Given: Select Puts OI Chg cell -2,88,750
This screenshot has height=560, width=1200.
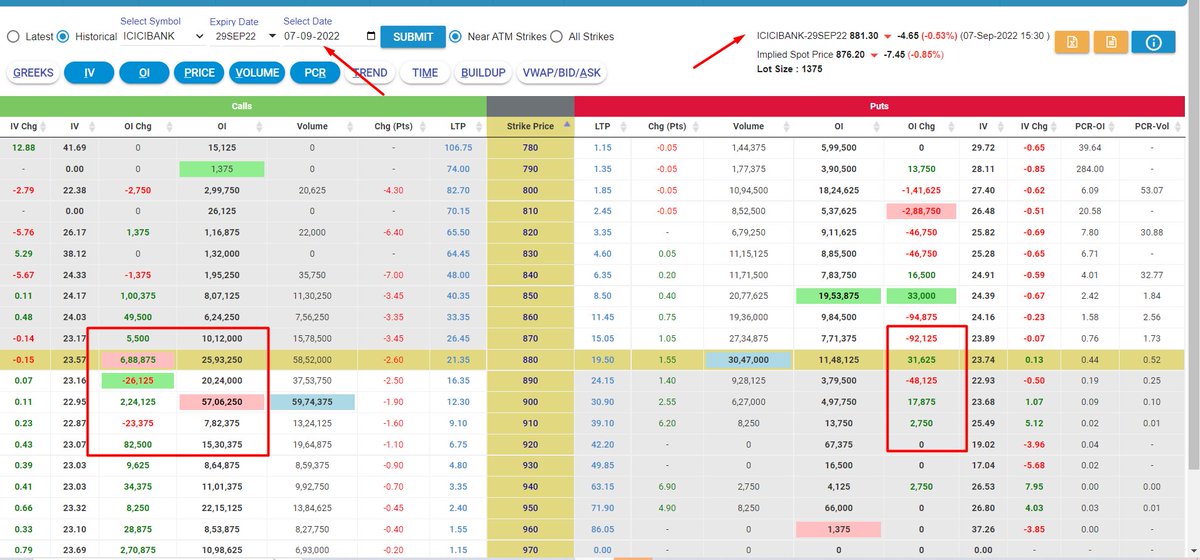Looking at the screenshot, I should [x=920, y=211].
